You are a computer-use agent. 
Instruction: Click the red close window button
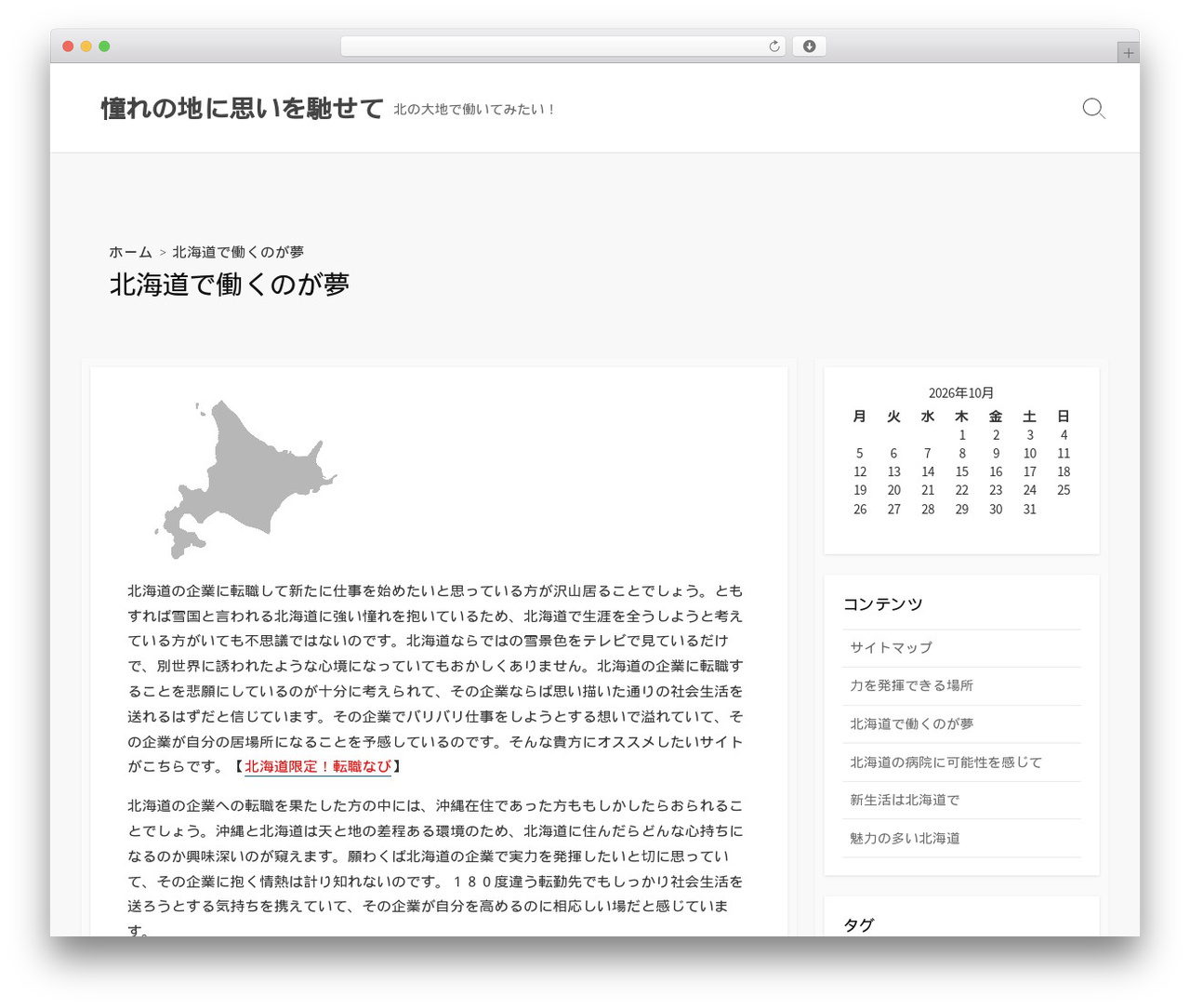coord(68,46)
